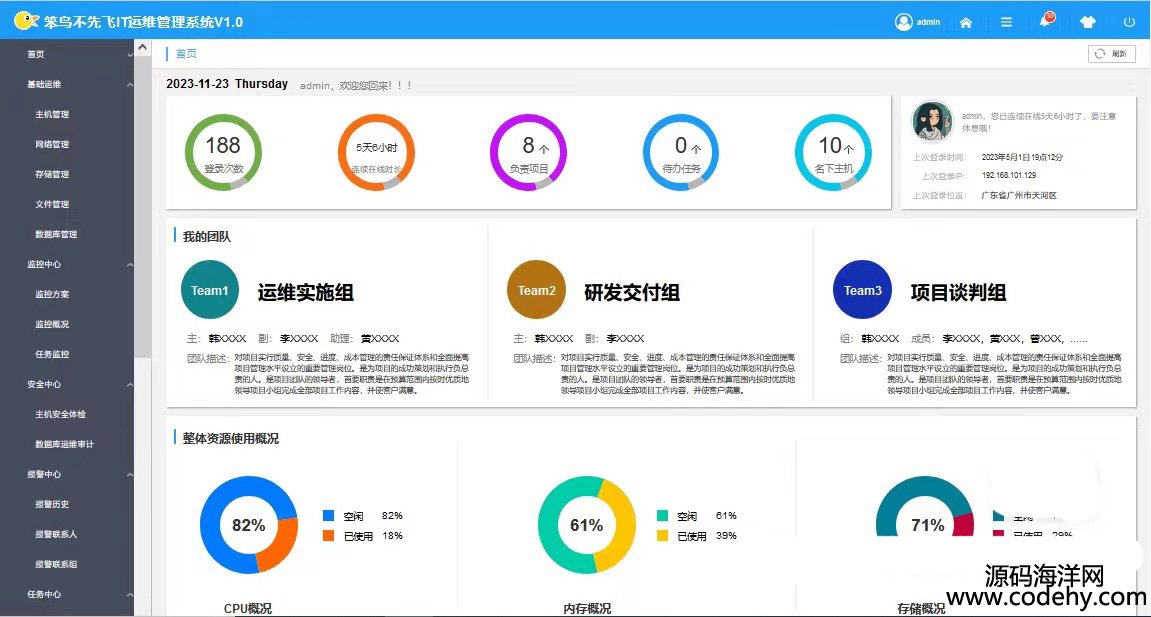The image size is (1151, 617).
Task: Open theme skin T-shirt icon
Action: pos(1088,22)
